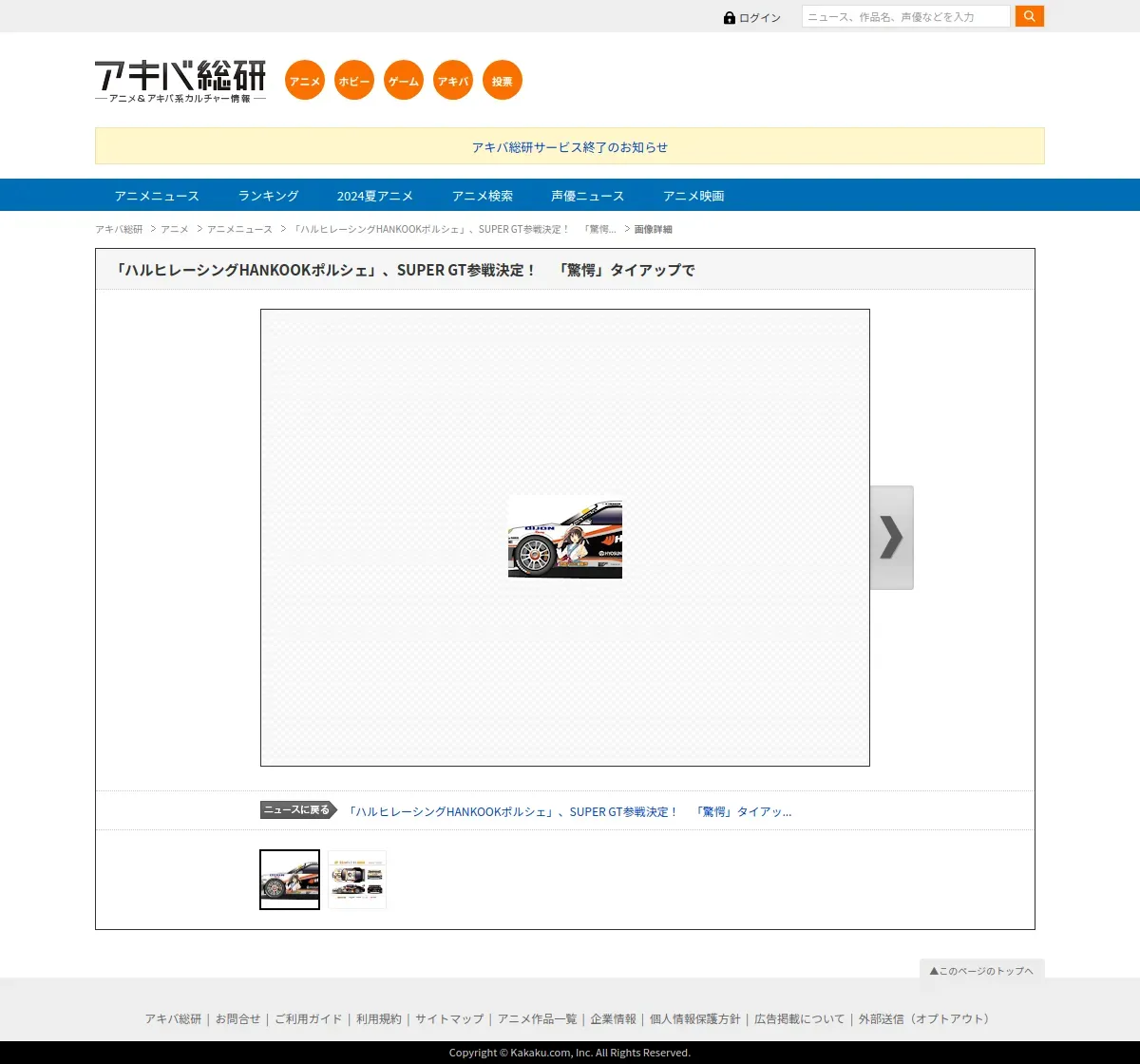Select 2024夏アニメ in navigation bar
This screenshot has height=1064, width=1140.
tap(375, 196)
